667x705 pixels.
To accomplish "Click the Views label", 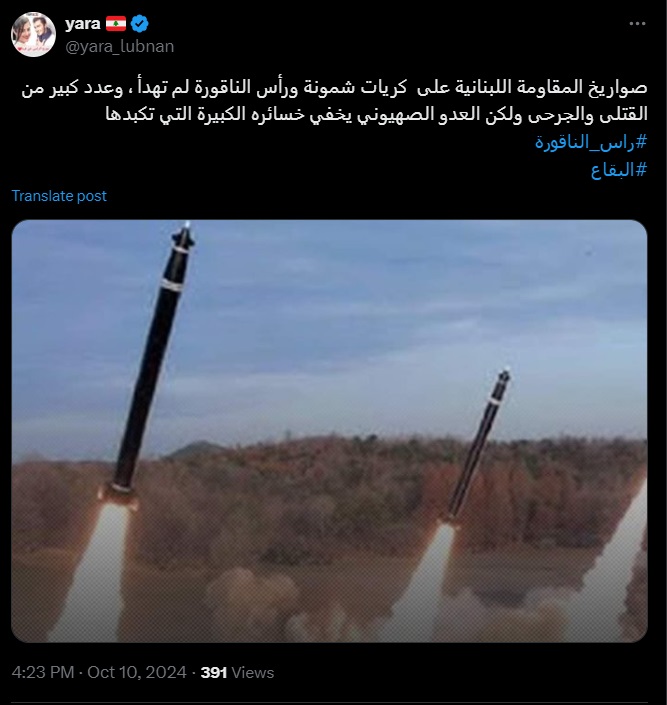I will pos(252,673).
